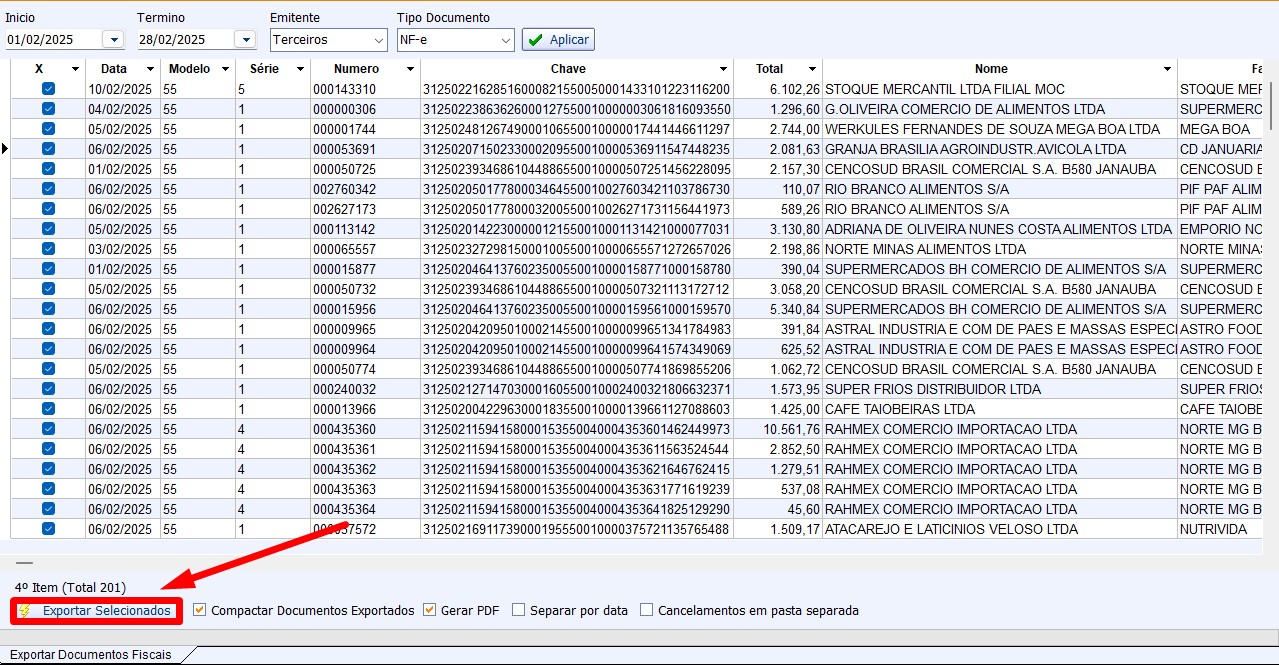The width and height of the screenshot is (1279, 665).
Task: Uncheck the Gerar PDF option
Action: (x=430, y=610)
